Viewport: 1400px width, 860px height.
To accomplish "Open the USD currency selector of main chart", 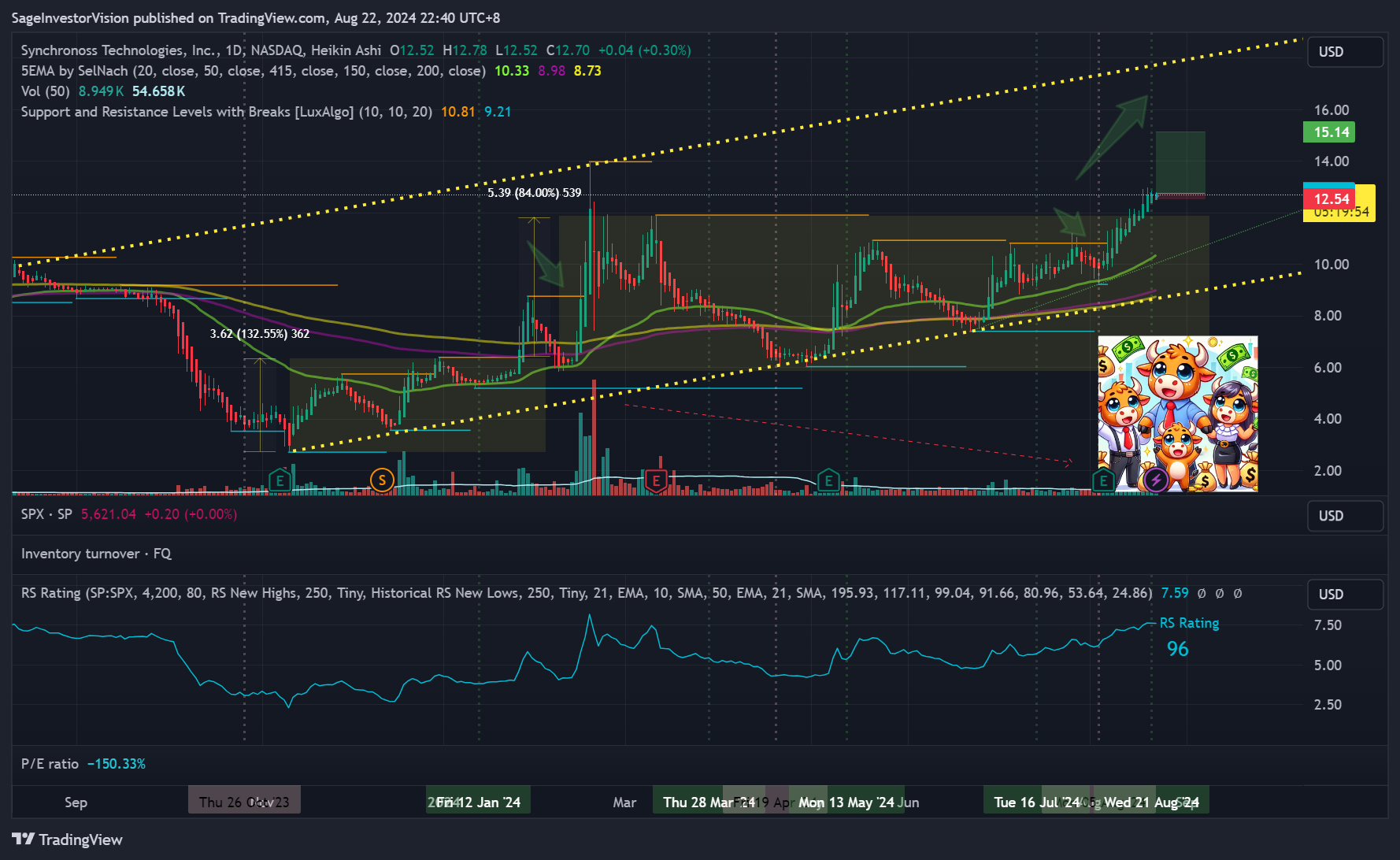I will [1345, 52].
